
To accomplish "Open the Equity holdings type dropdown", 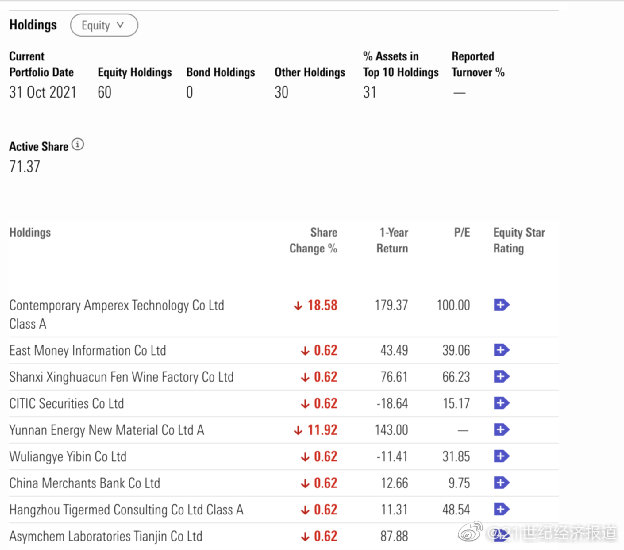I will pos(104,25).
